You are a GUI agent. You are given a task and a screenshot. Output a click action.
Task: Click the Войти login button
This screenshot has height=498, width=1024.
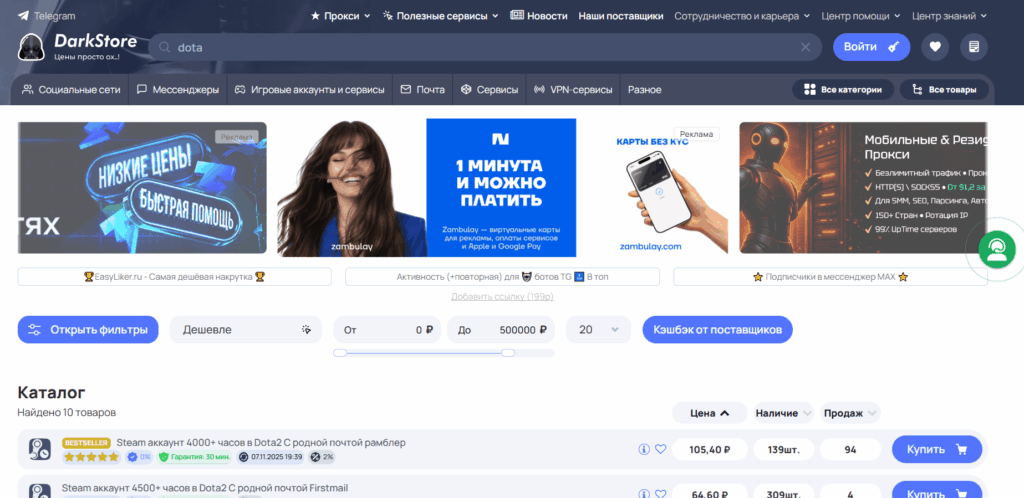point(871,47)
